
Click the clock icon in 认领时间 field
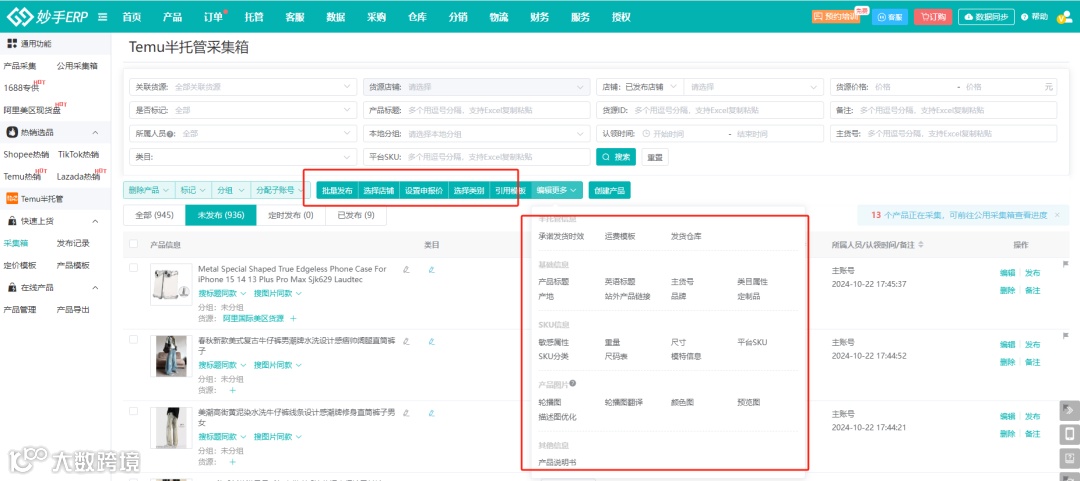(x=646, y=134)
